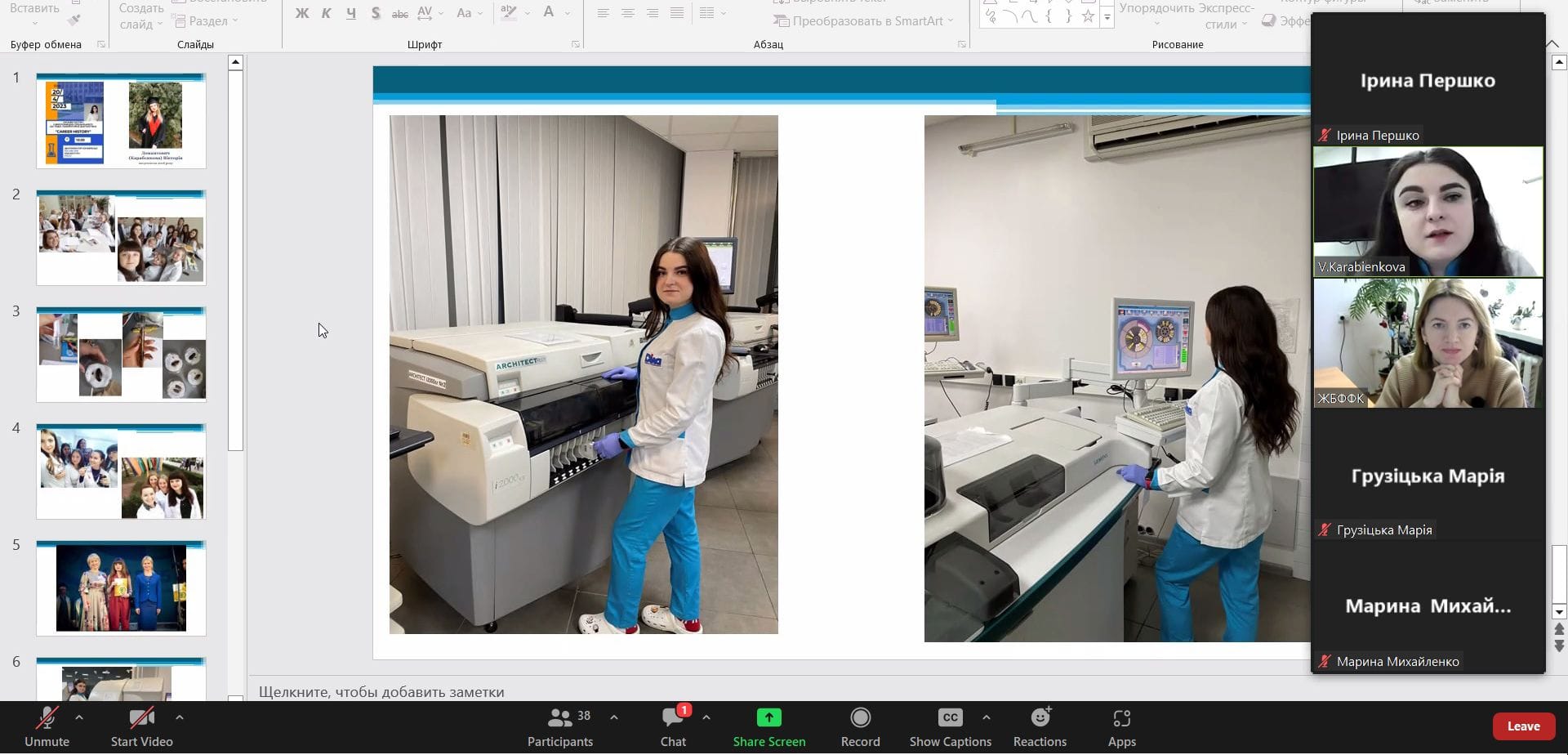Center-align the text

628,13
